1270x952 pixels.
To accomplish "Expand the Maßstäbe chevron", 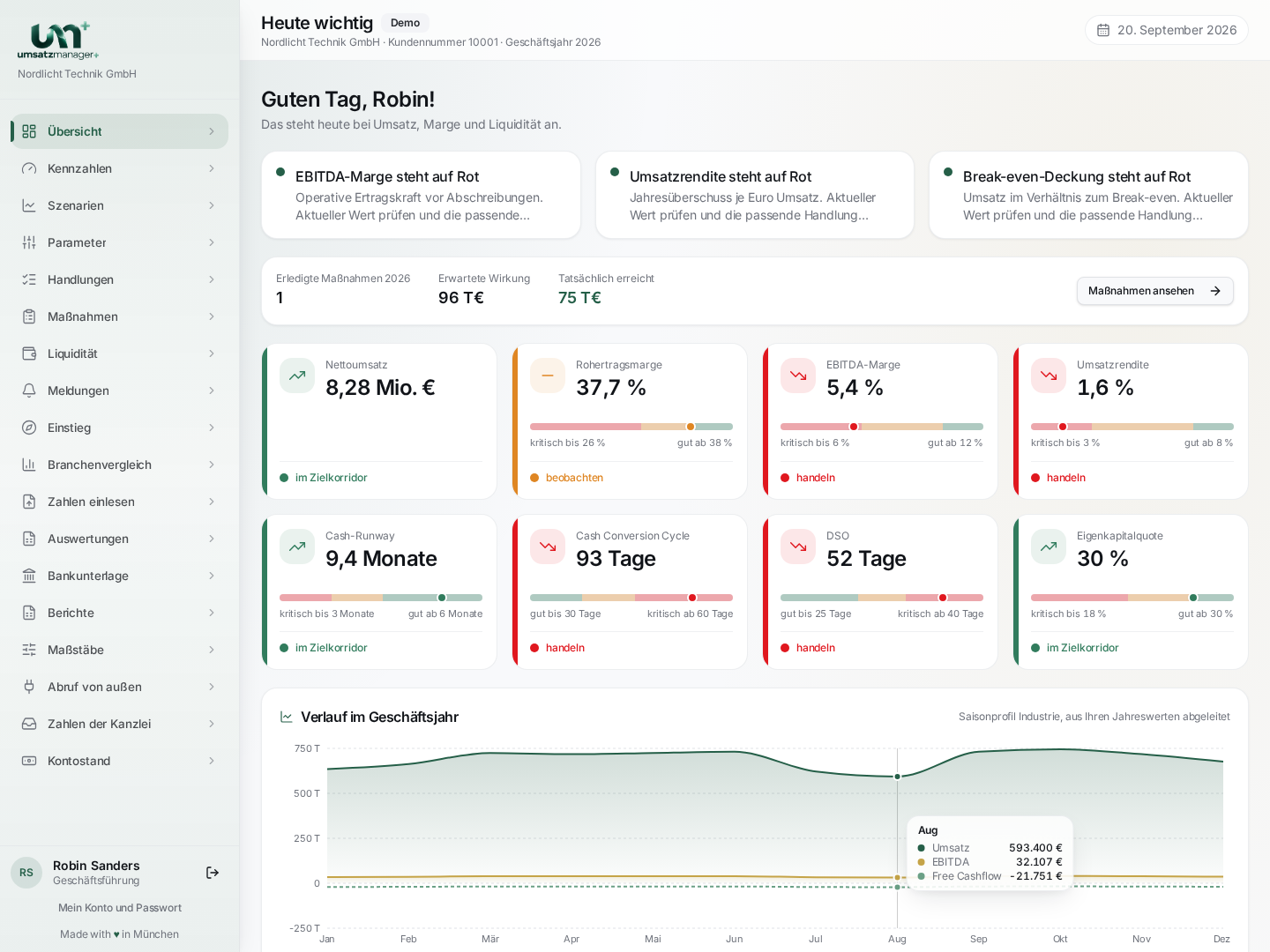I will point(212,650).
